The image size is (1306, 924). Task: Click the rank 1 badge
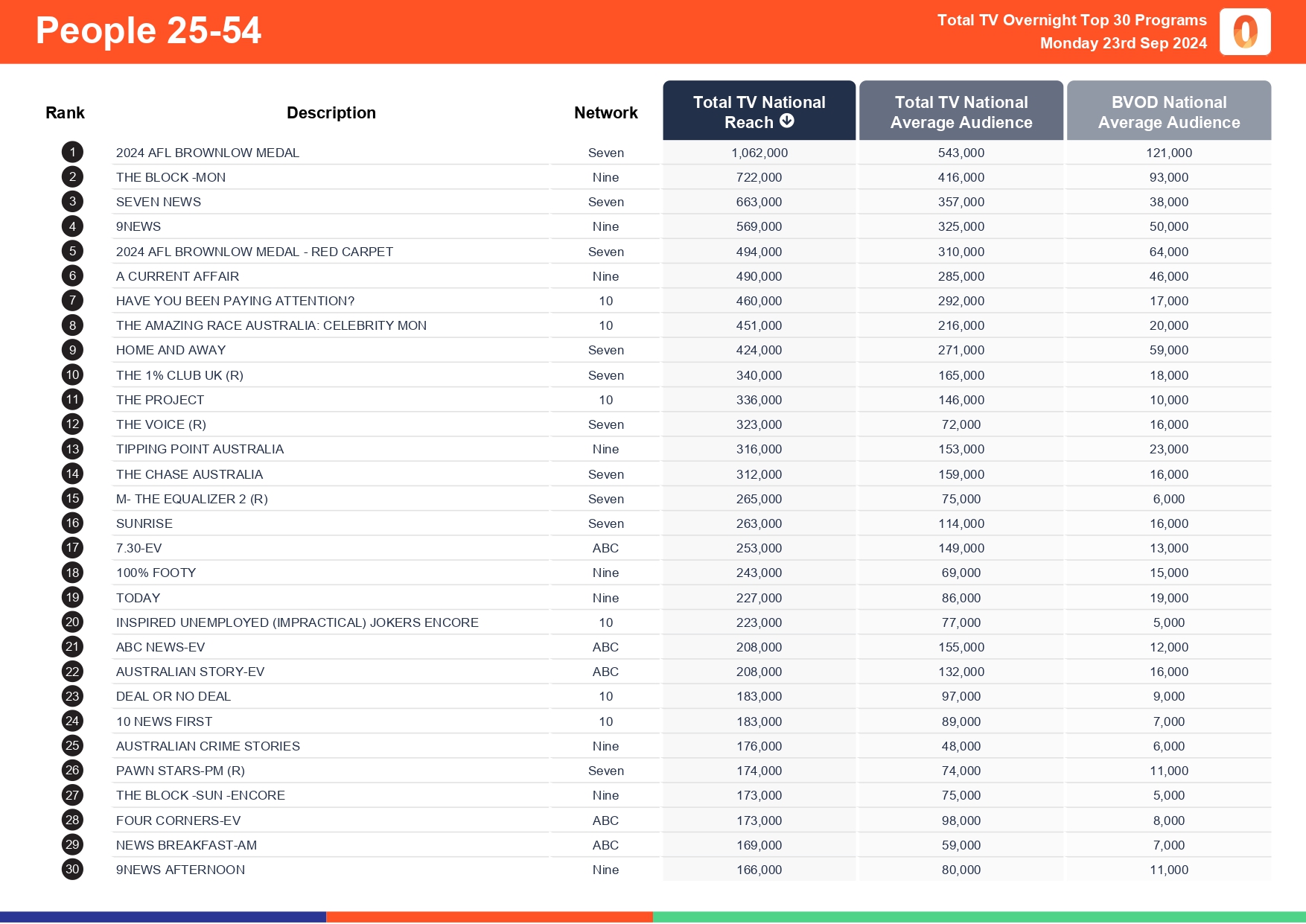tap(71, 152)
